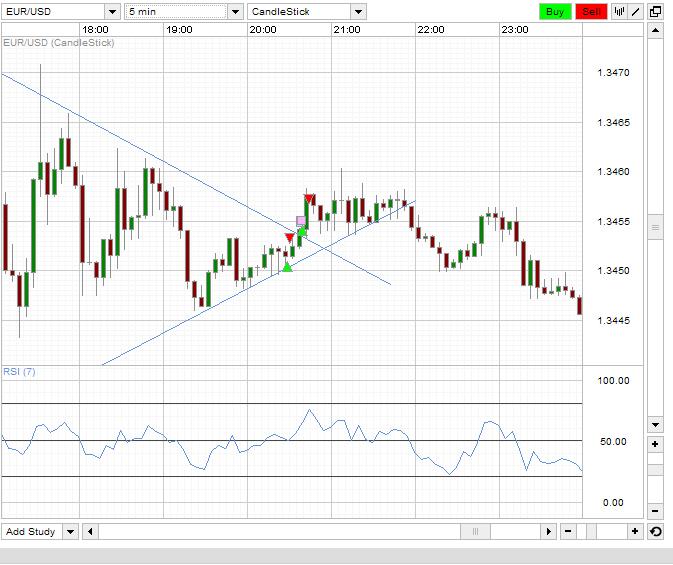Click the vertical zoom slider handle
This screenshot has width=673, height=565.
655,470
